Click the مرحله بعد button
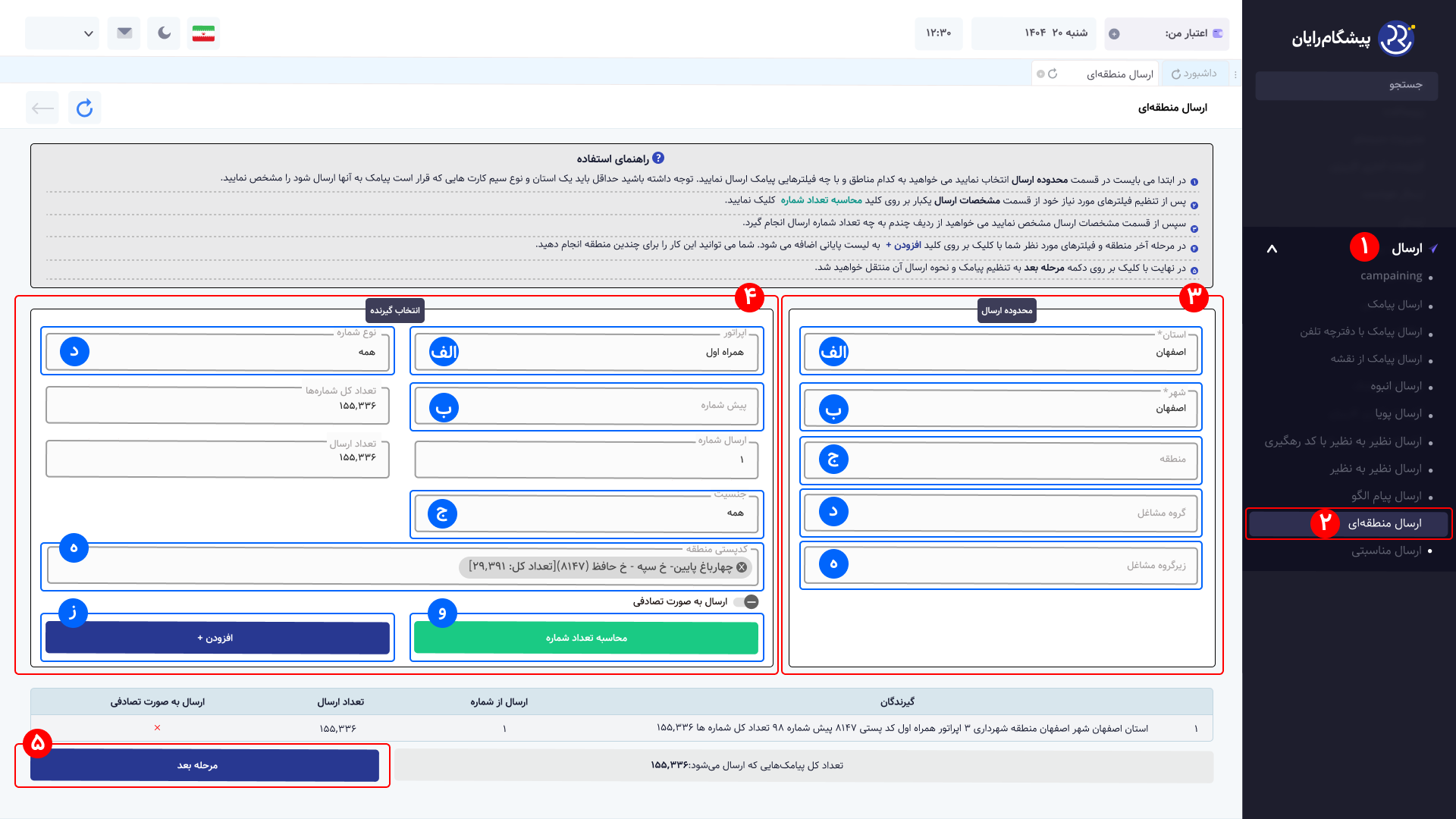The height and width of the screenshot is (819, 1456). (x=205, y=765)
